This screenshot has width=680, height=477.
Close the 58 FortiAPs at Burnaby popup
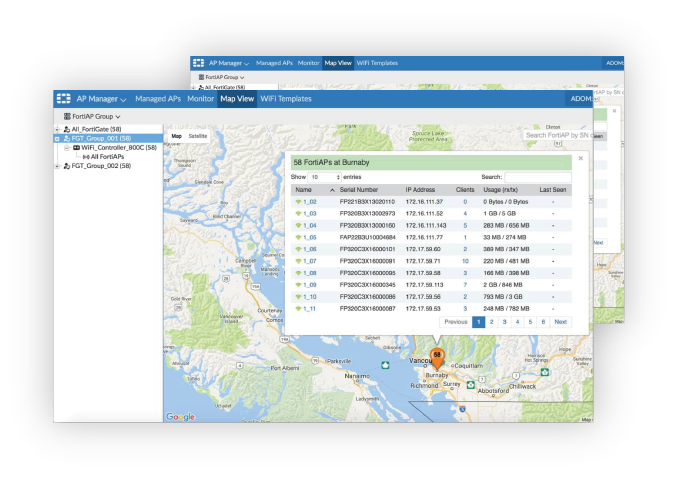pos(581,158)
